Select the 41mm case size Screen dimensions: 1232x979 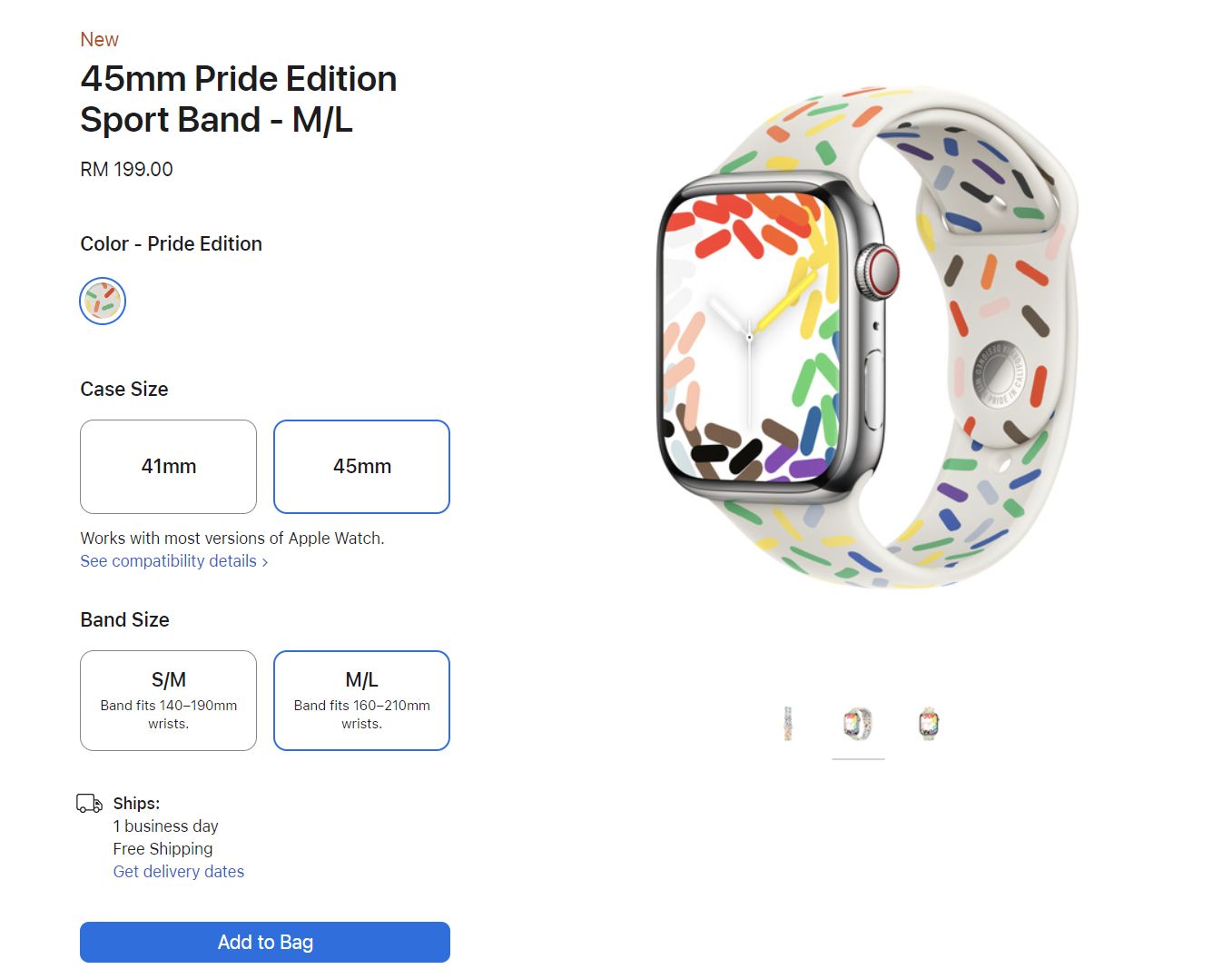pyautogui.click(x=168, y=467)
